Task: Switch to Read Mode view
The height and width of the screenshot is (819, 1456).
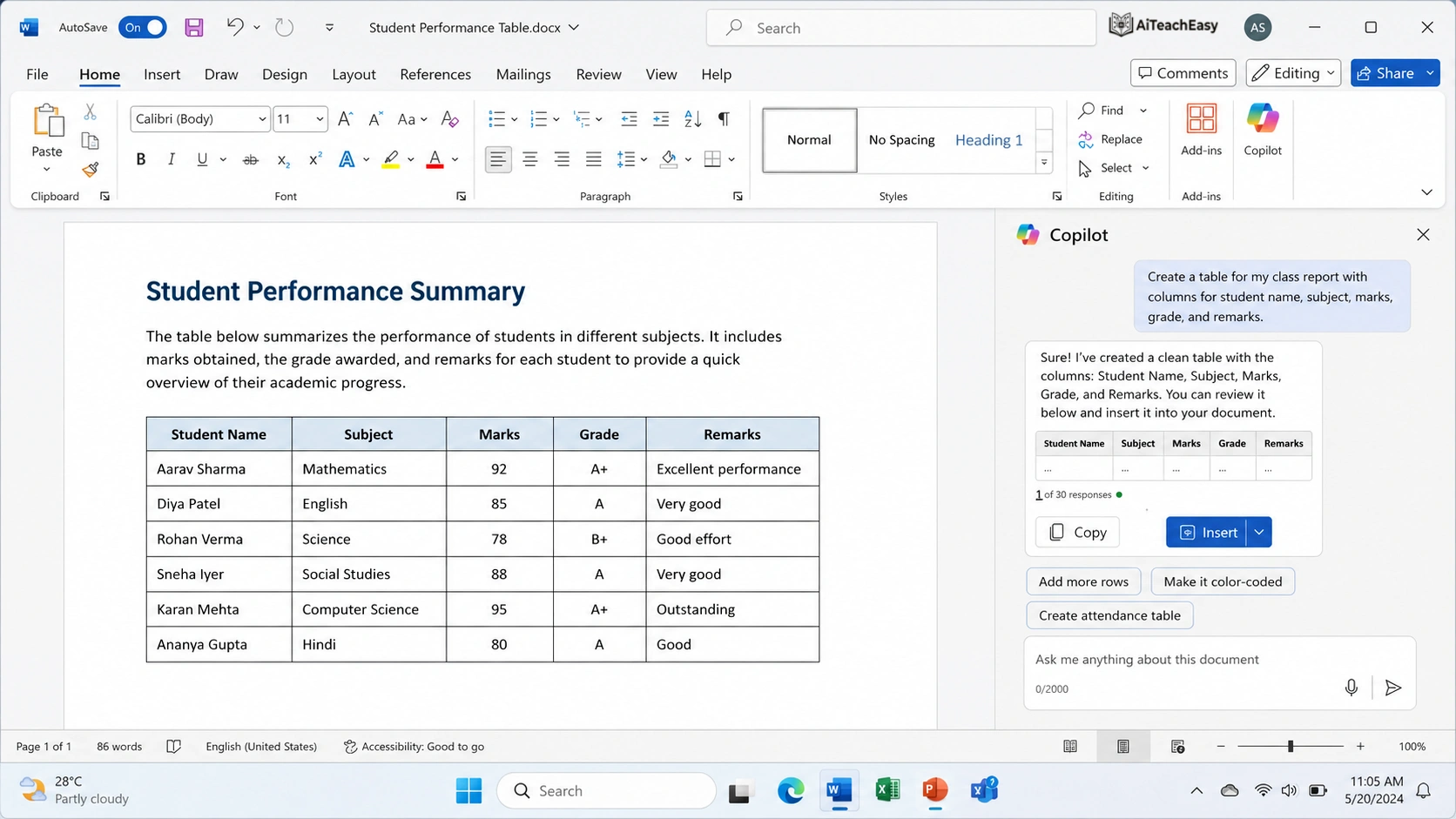Action: tap(1070, 747)
